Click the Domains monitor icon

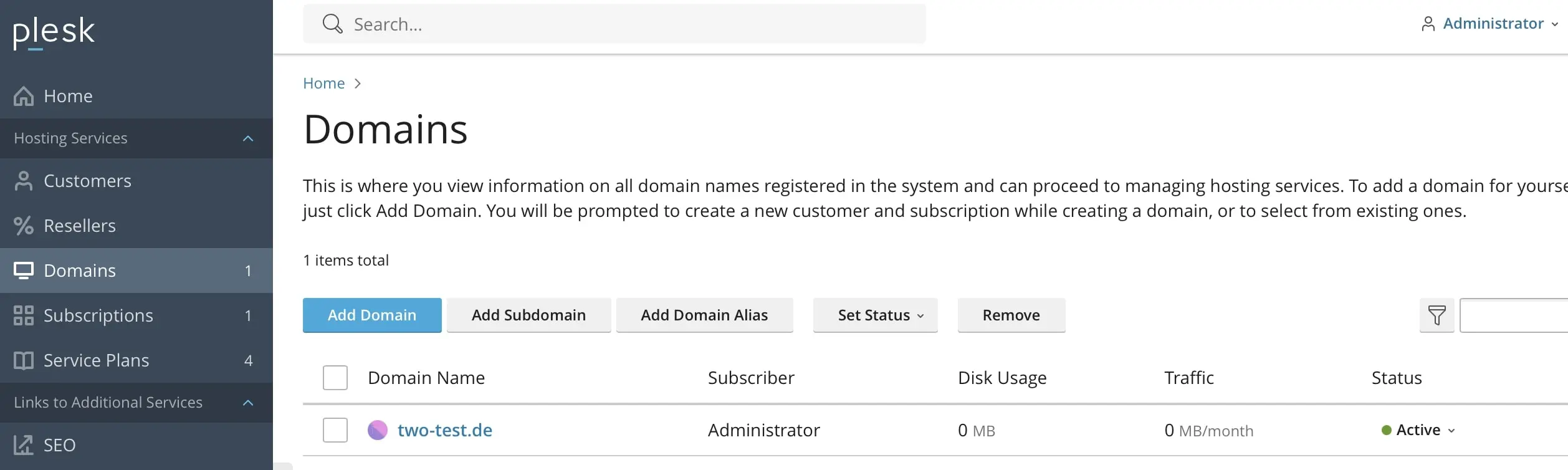pos(23,270)
